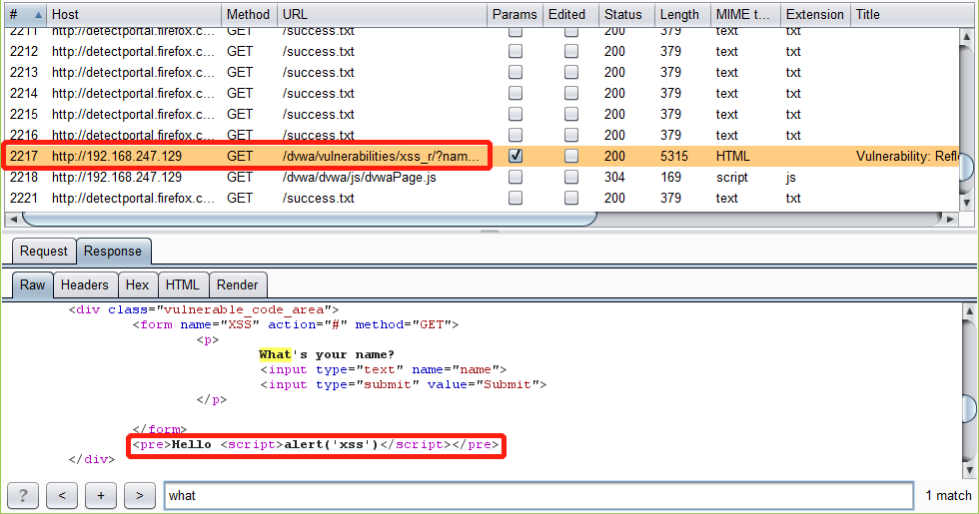Viewport: 979px width, 514px height.
Task: Sort by Title column header
Action: 912,14
